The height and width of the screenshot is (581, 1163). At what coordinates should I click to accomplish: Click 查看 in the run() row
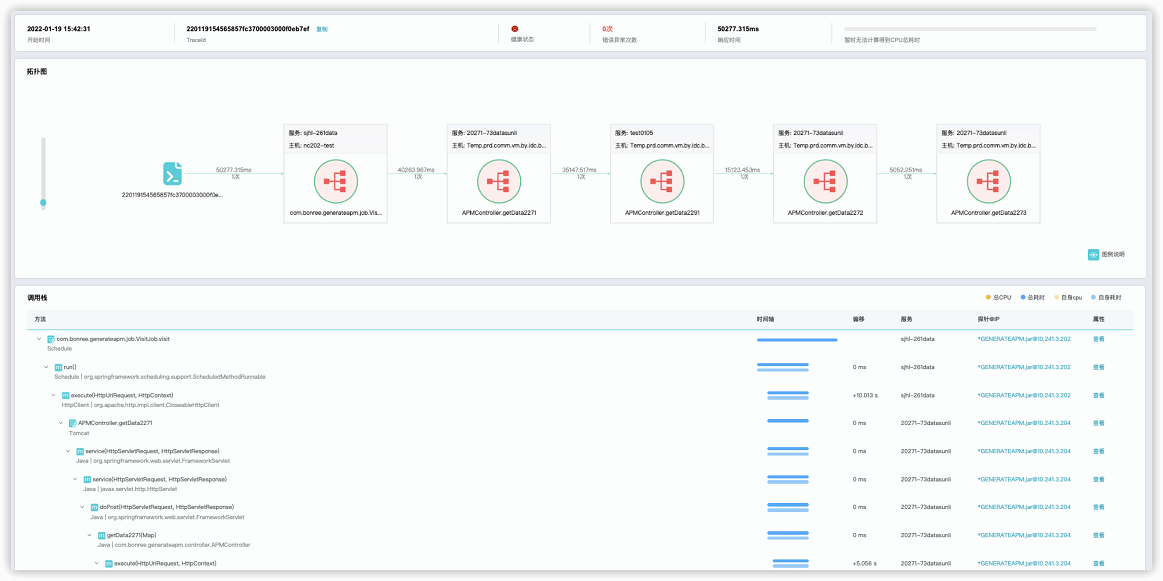coord(1098,367)
